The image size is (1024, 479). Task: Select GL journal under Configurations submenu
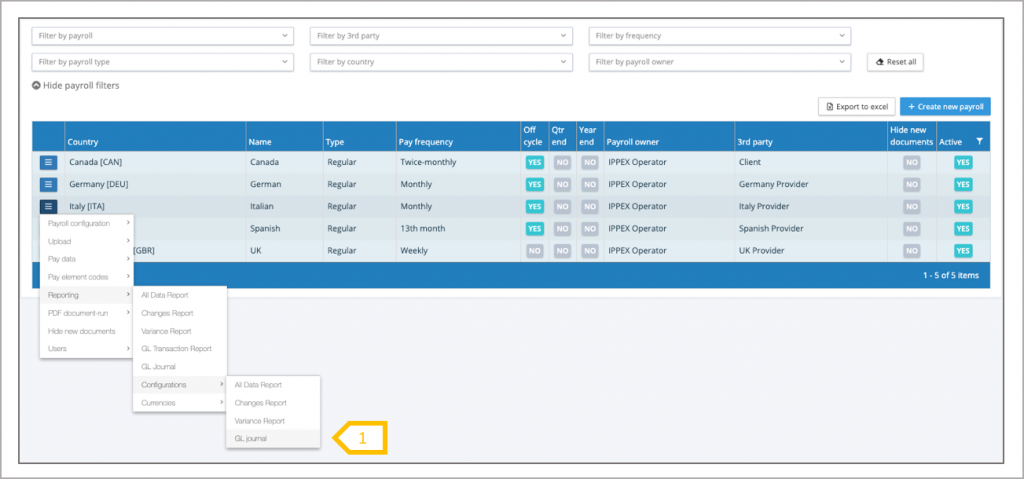[252, 438]
